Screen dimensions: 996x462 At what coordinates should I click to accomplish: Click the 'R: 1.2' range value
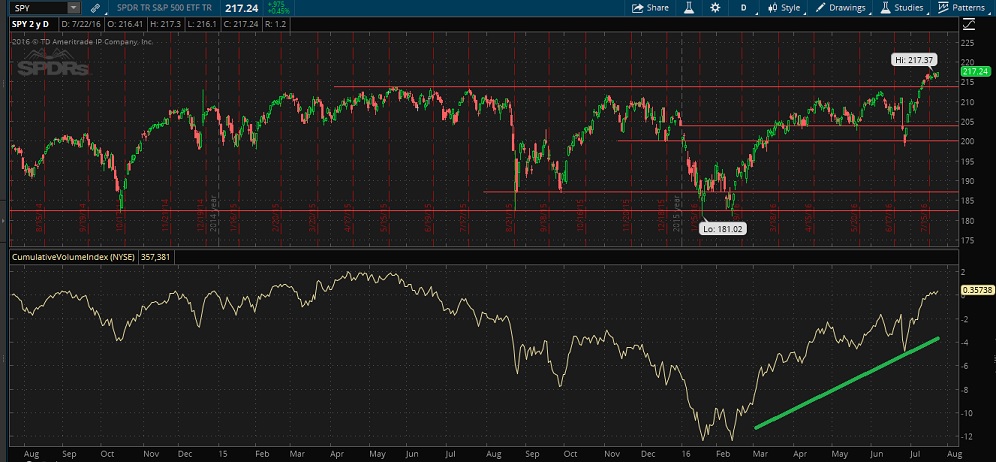(277, 24)
